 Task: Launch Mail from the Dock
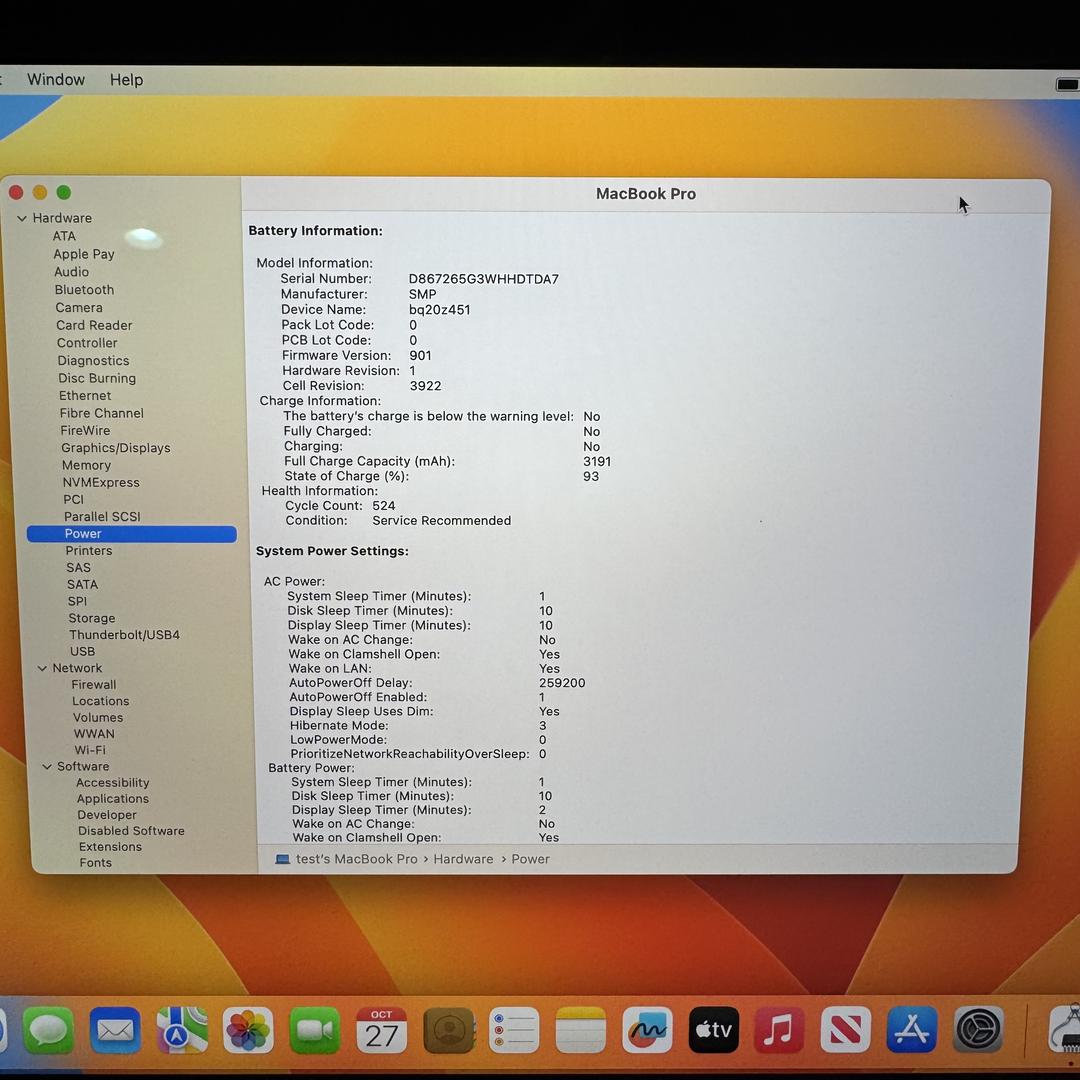[115, 1030]
